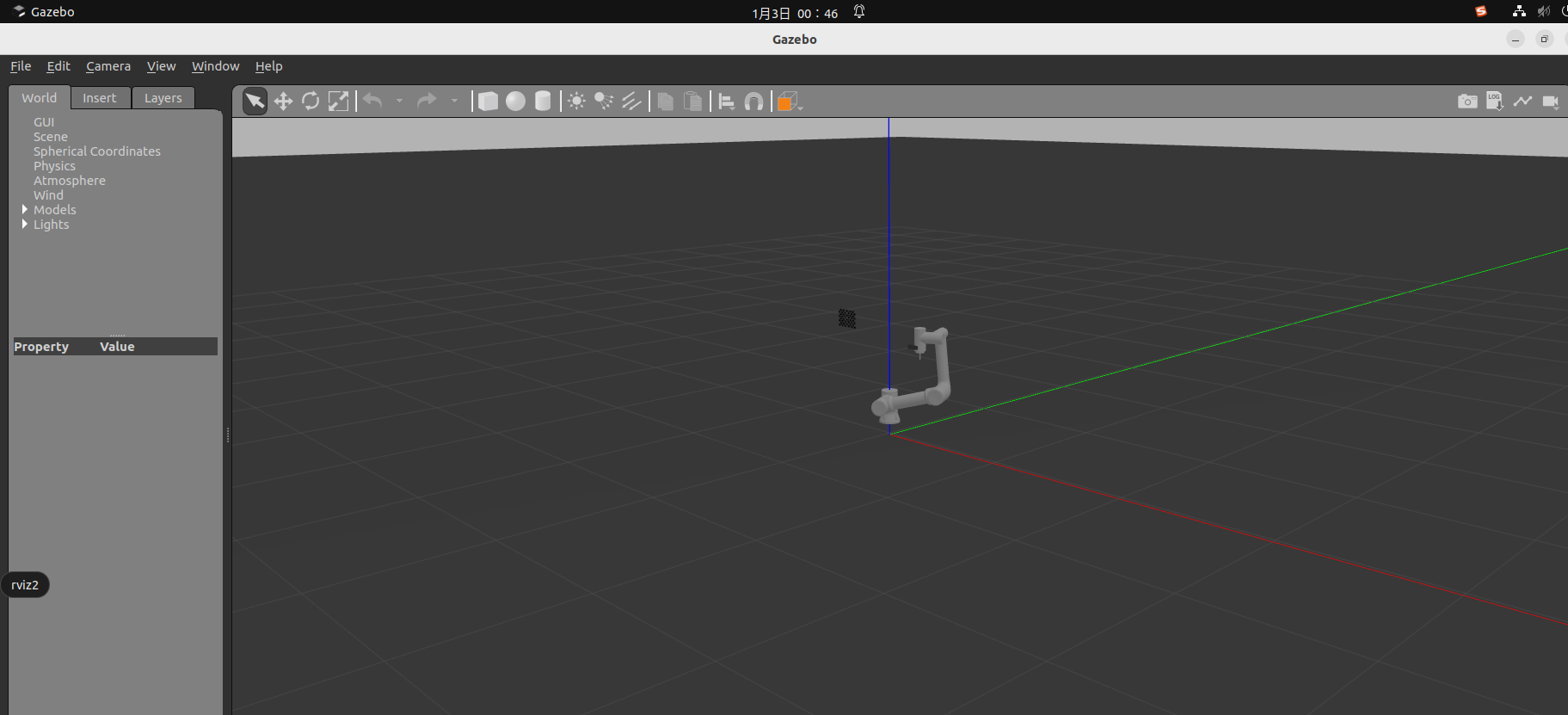The height and width of the screenshot is (715, 1568).
Task: Open the Camera menu
Action: [x=108, y=66]
